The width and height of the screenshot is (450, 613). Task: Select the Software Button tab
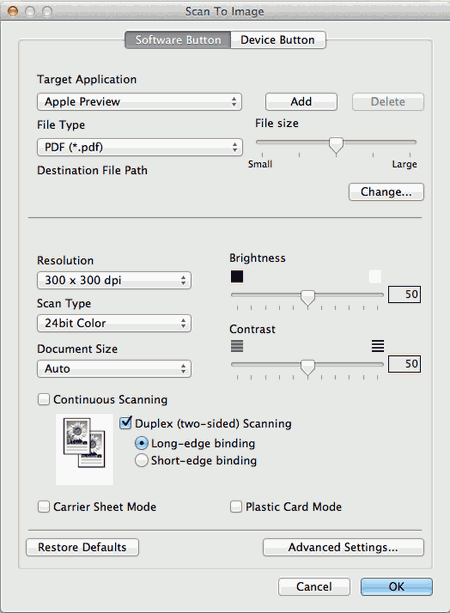tap(178, 40)
